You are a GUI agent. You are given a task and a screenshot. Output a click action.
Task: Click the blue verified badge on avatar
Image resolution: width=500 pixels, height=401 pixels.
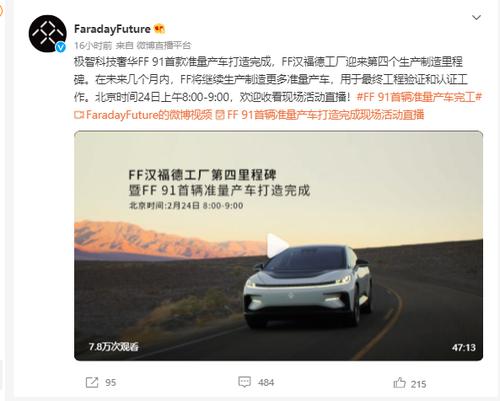coord(60,47)
